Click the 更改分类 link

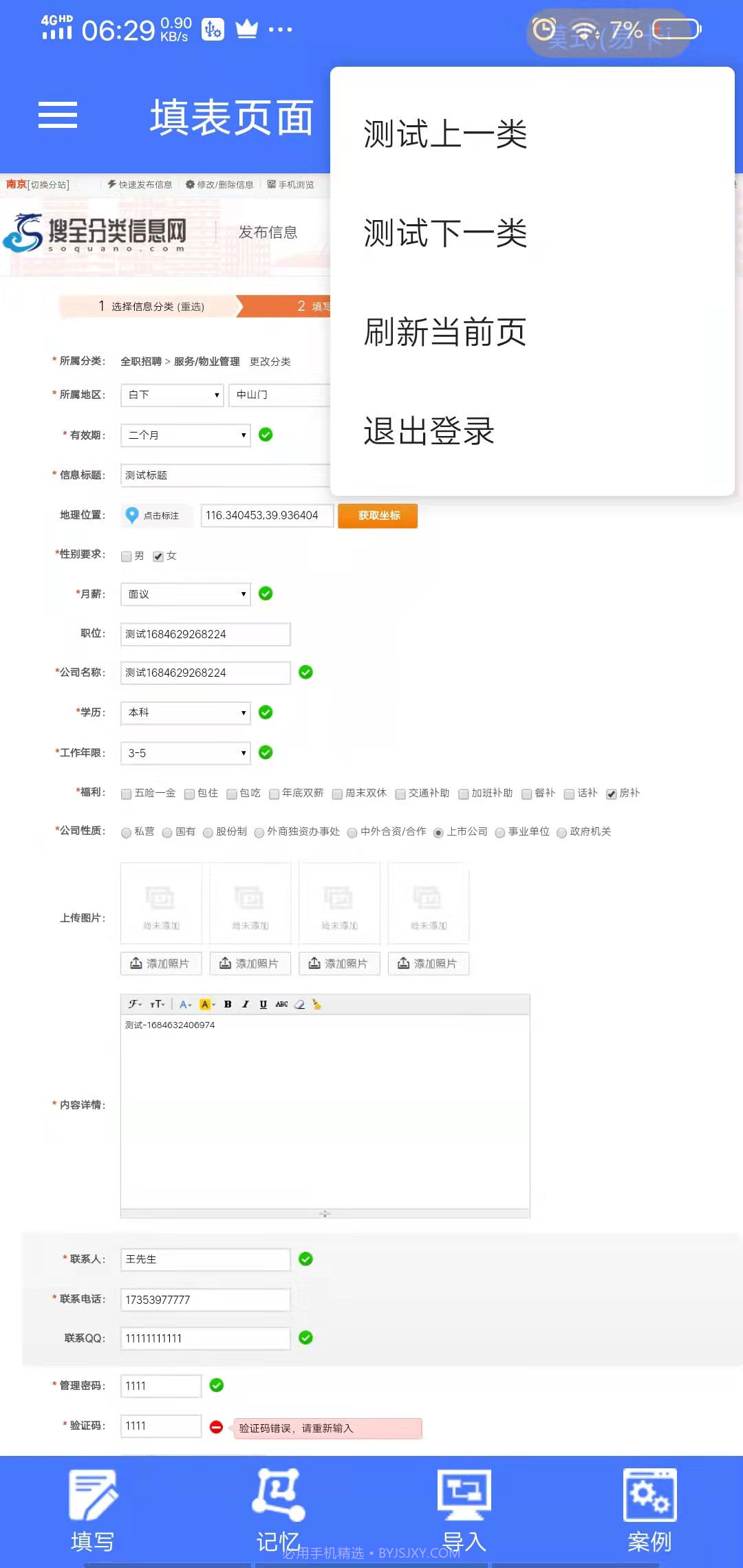tap(270, 362)
